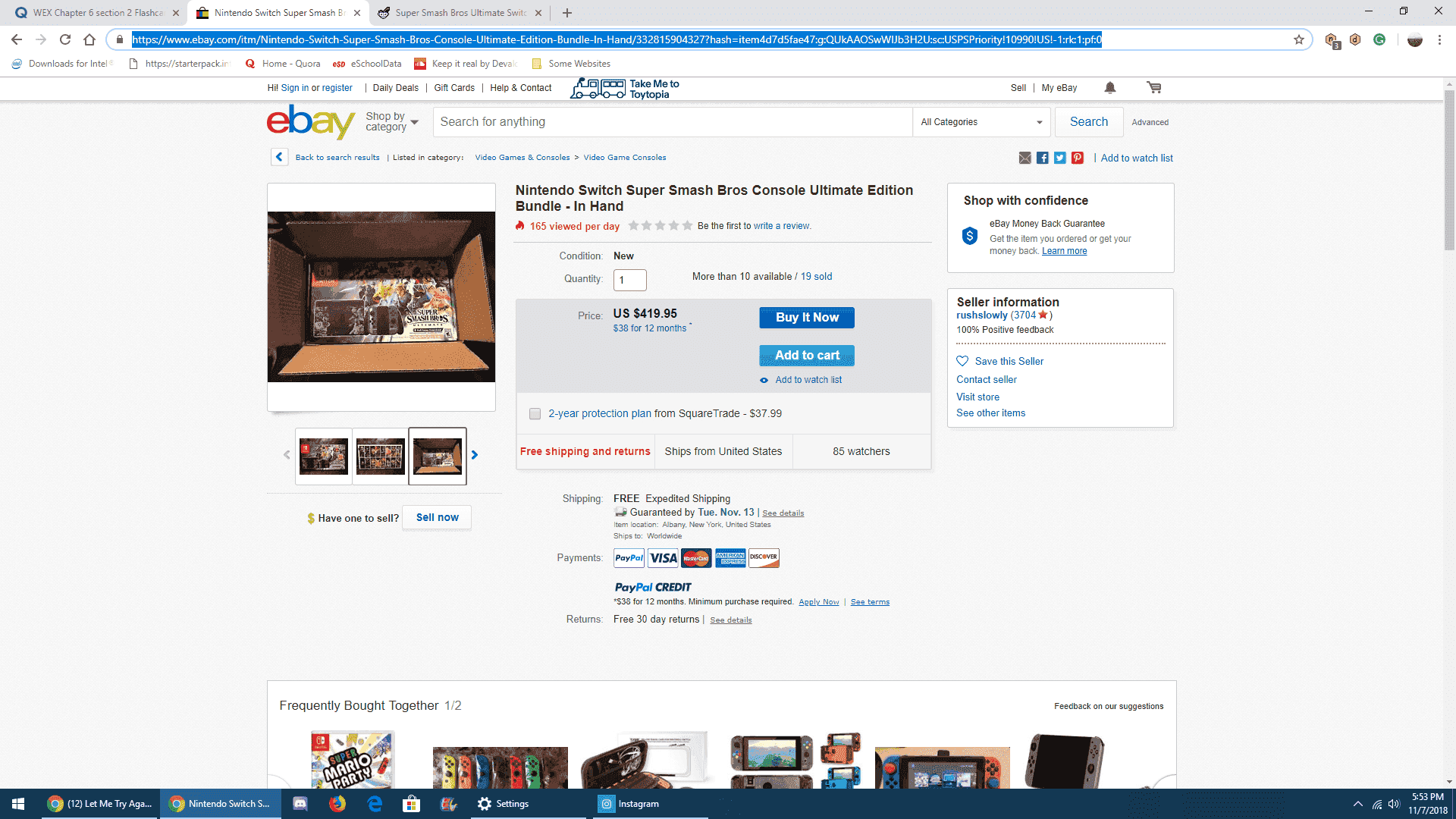Click Sell now button
Screen dimensions: 1456x819
pos(437,518)
